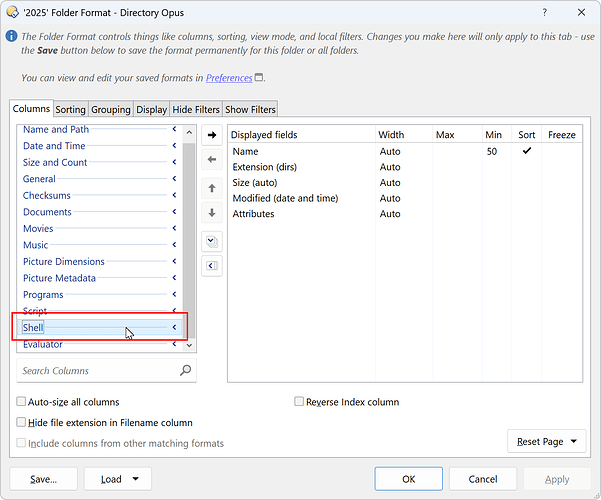The height and width of the screenshot is (500, 601).
Task: Select the Evaluator category label
Action: pos(43,344)
